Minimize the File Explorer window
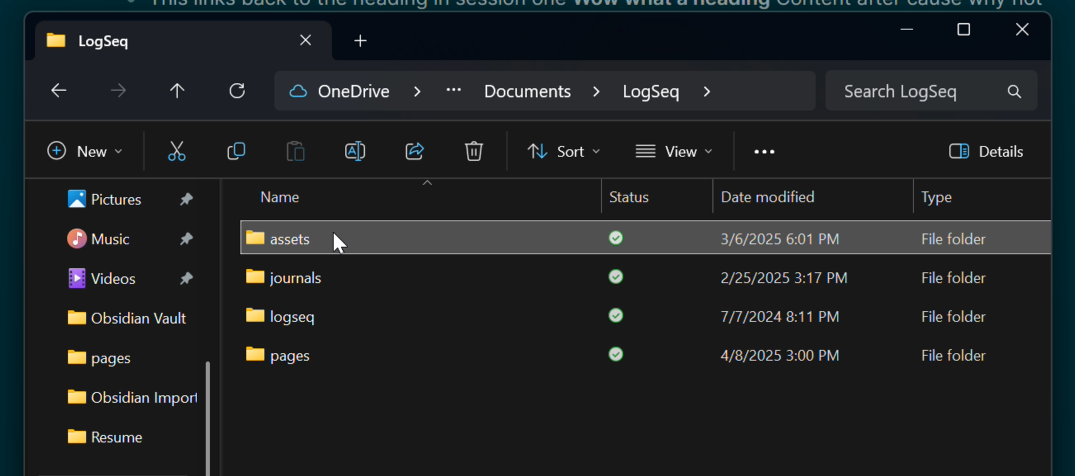Viewport: 1075px width, 476px height. point(907,29)
